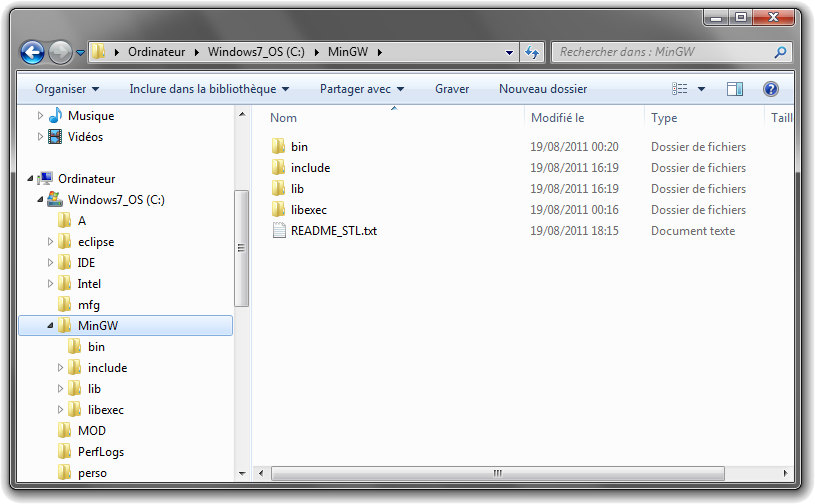Click the navigation pane vertical scrollbar thumb
Viewport: 815px width, 504px height.
[241, 248]
